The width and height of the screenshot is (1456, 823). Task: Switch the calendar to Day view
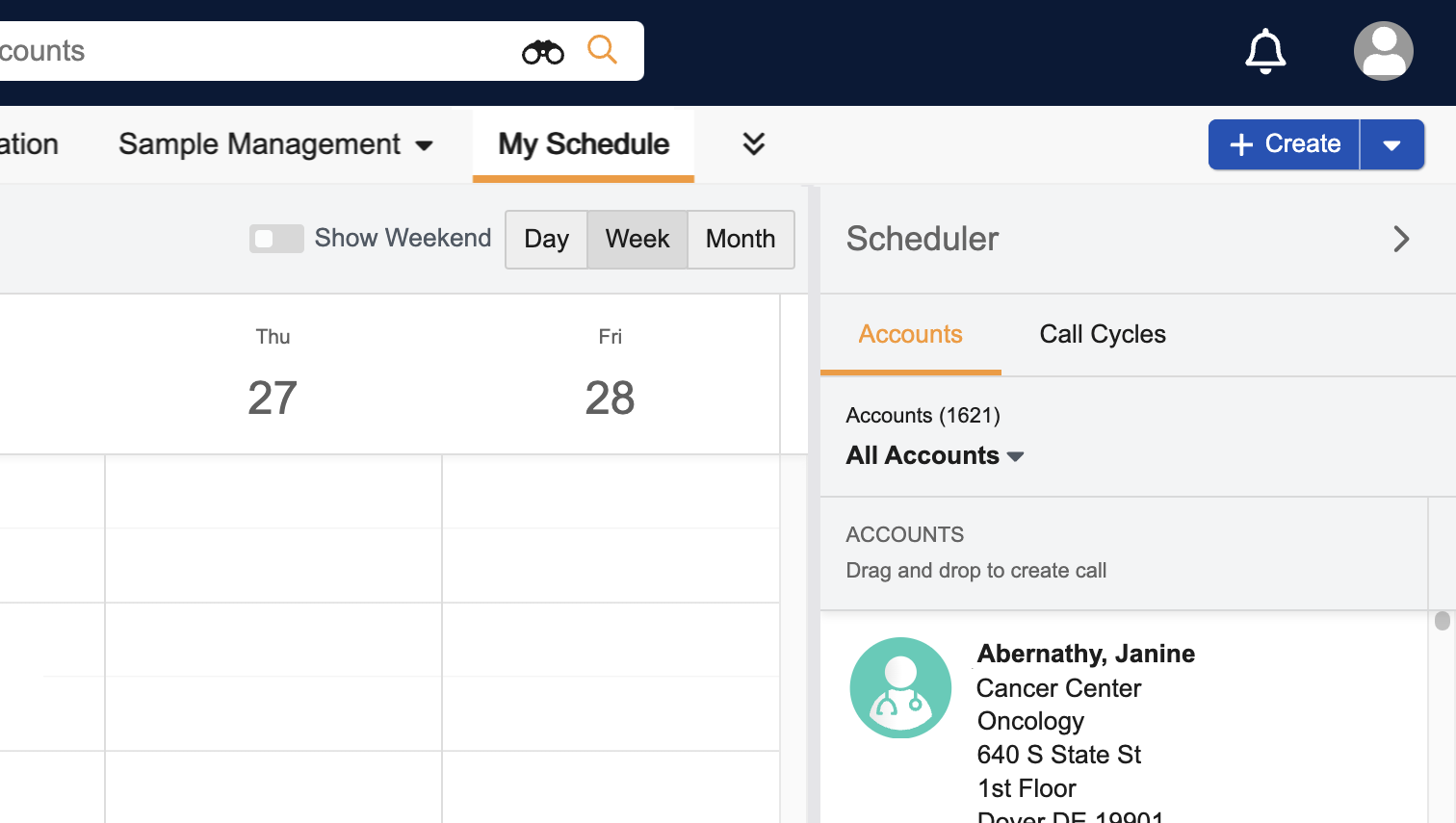pyautogui.click(x=546, y=239)
